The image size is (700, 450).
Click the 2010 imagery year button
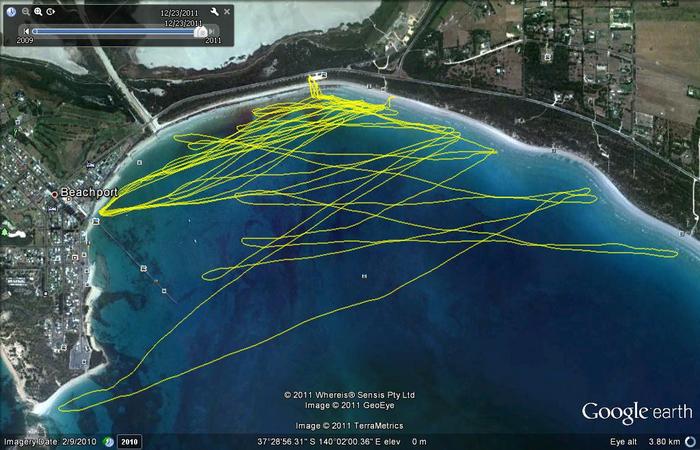[129, 441]
